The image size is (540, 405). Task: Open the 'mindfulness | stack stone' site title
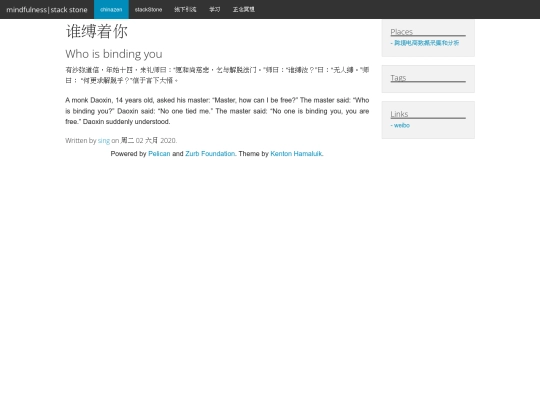(x=47, y=10)
